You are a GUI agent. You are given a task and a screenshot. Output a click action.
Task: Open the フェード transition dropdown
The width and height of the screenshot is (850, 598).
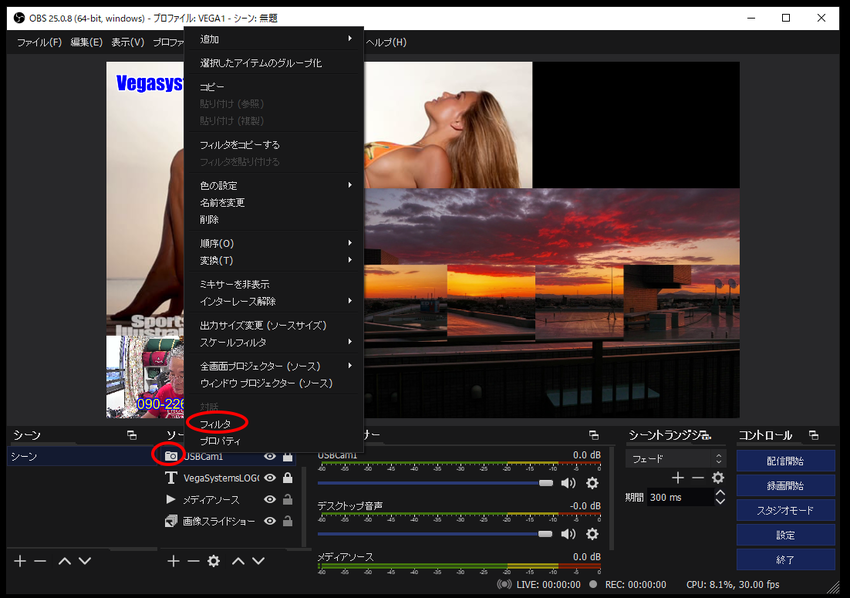click(x=676, y=459)
